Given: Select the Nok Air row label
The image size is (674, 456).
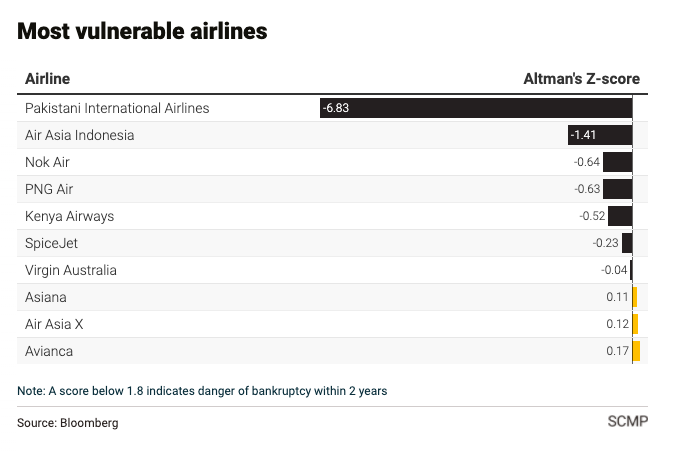Looking at the screenshot, I should click(x=48, y=162).
